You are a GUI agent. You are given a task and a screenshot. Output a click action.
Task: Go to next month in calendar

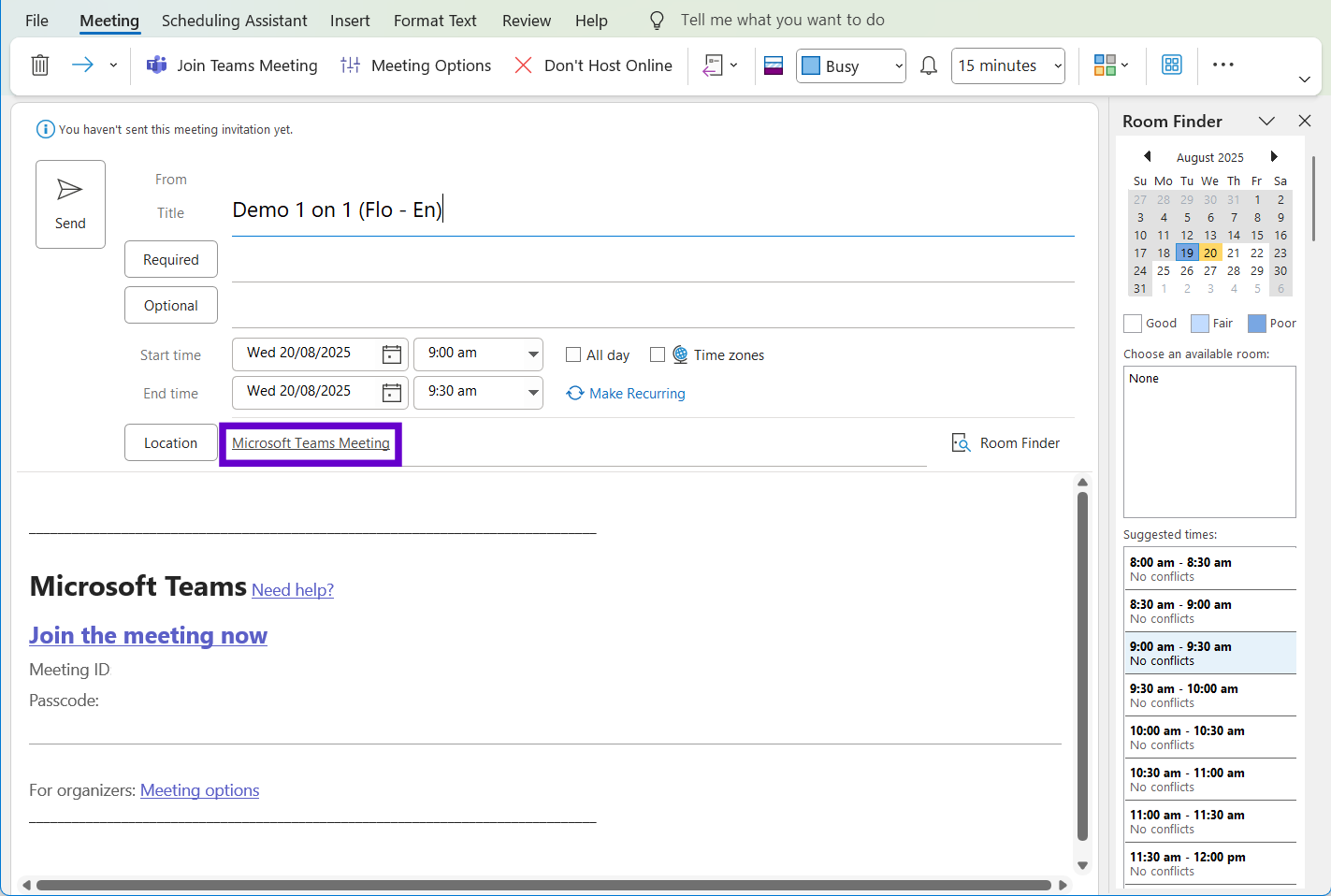(x=1274, y=156)
